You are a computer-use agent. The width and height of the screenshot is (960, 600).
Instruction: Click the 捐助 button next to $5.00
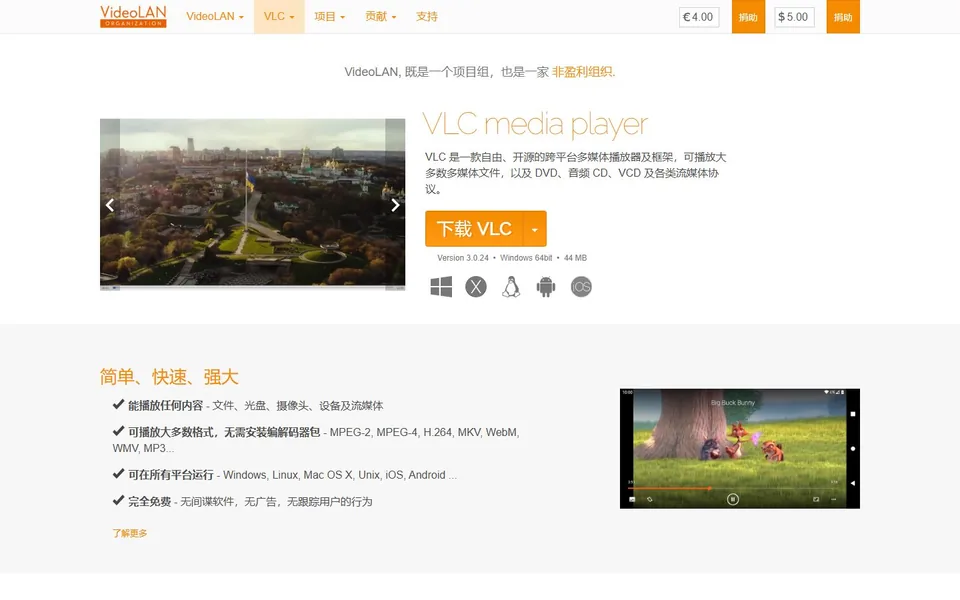[x=843, y=17]
